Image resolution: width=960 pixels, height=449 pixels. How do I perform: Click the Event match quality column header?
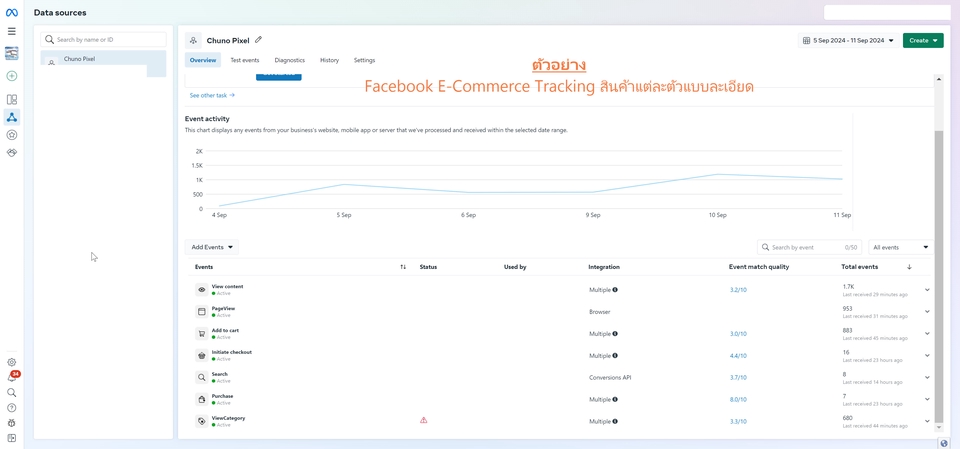(759, 267)
